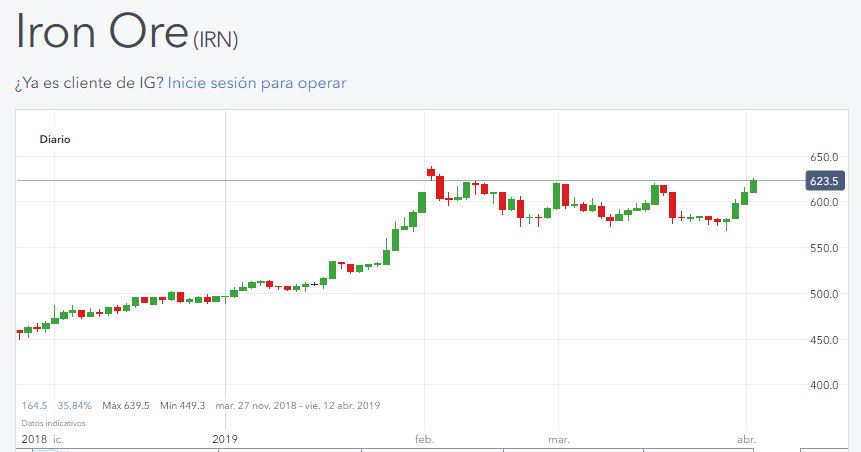861x452 pixels.
Task: Click the 'Iron Ore' heading
Action: (103, 31)
